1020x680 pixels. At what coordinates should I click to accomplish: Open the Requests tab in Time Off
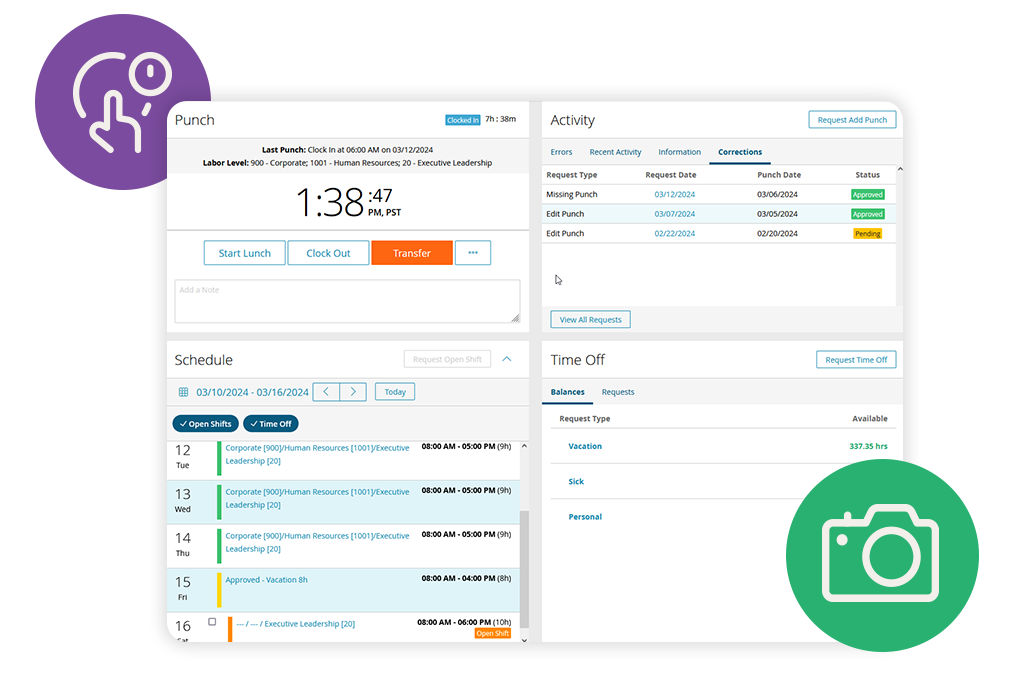pos(618,392)
